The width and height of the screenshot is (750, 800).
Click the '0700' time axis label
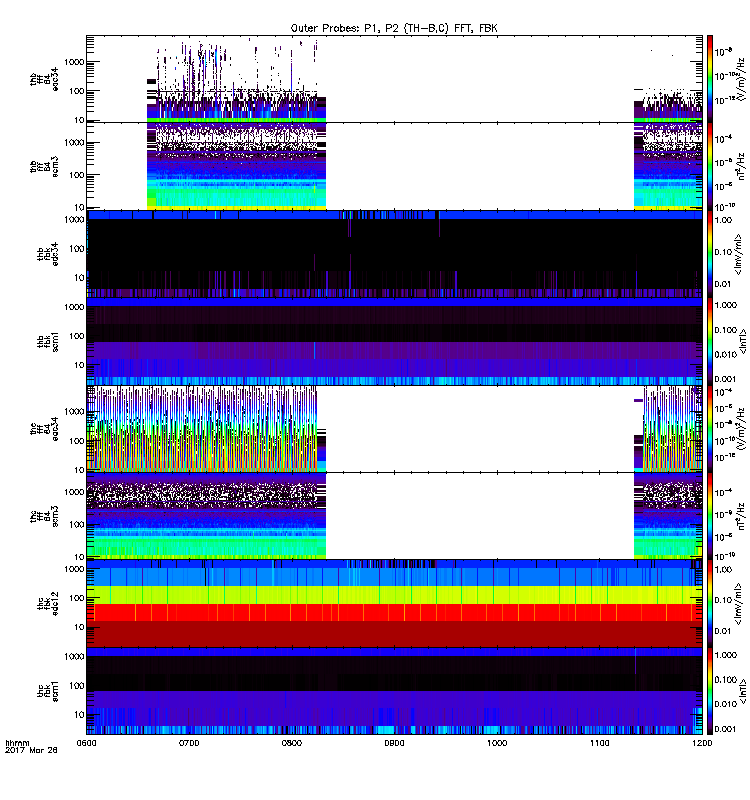[189, 743]
